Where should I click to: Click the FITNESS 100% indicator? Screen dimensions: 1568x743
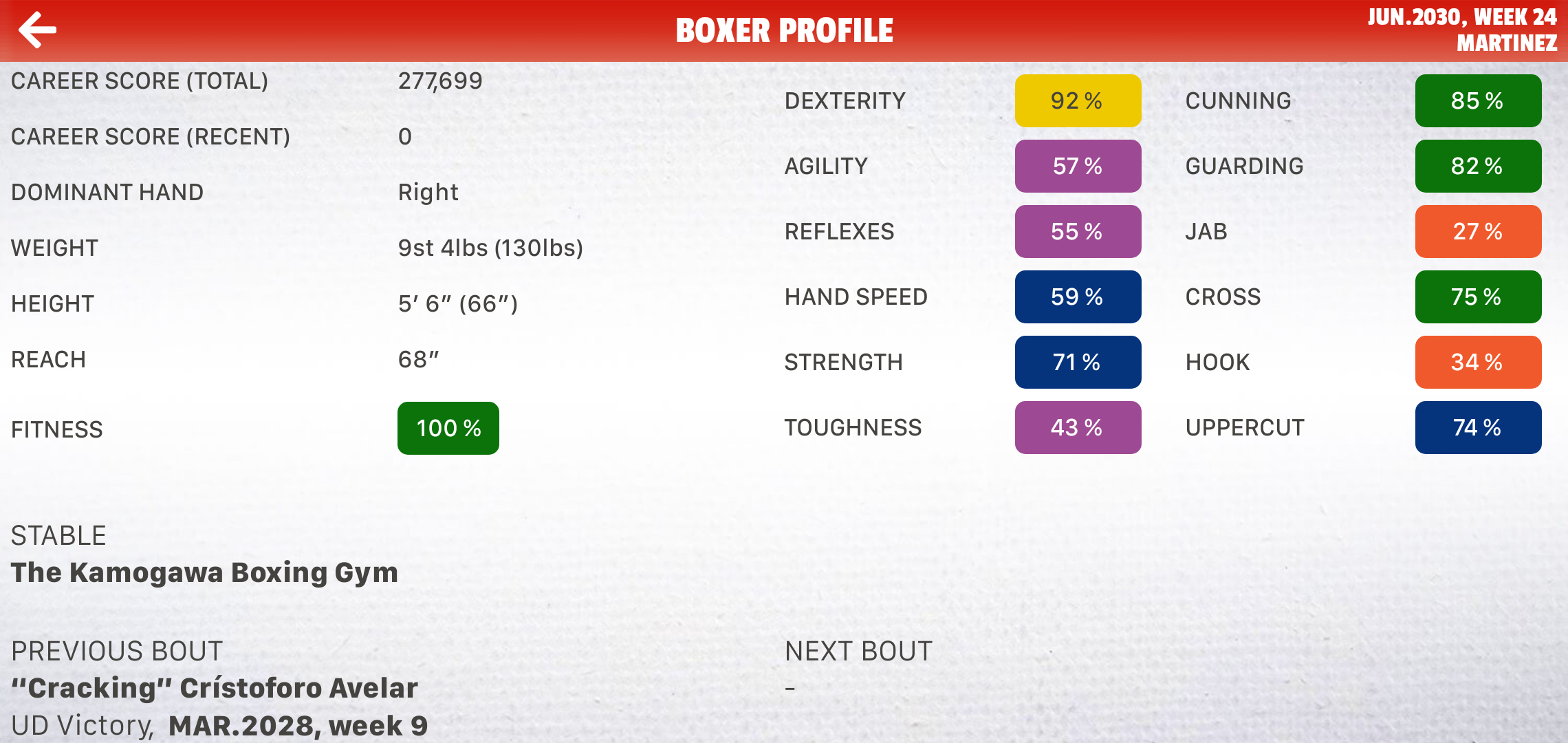448,428
